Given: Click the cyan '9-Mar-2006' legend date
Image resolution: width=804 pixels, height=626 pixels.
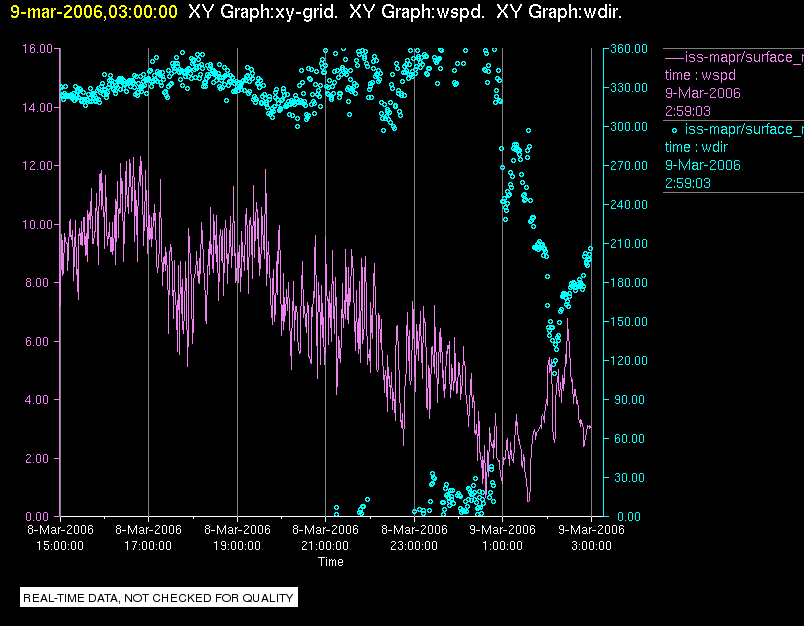Looking at the screenshot, I should 702,165.
